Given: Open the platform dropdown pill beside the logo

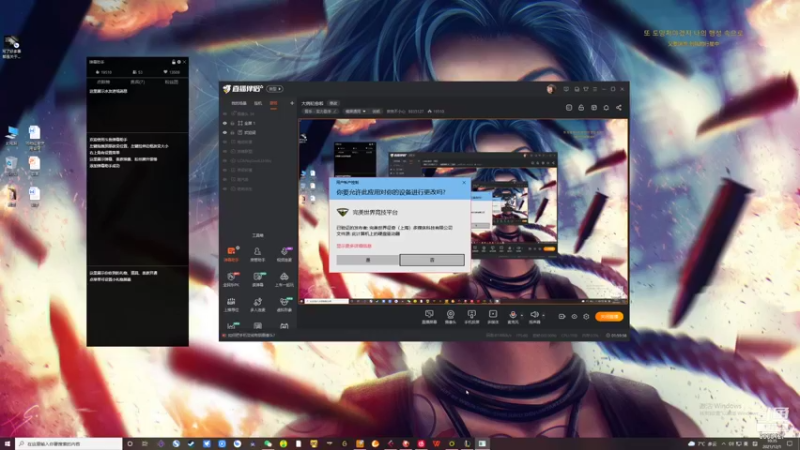Looking at the screenshot, I should pos(275,89).
